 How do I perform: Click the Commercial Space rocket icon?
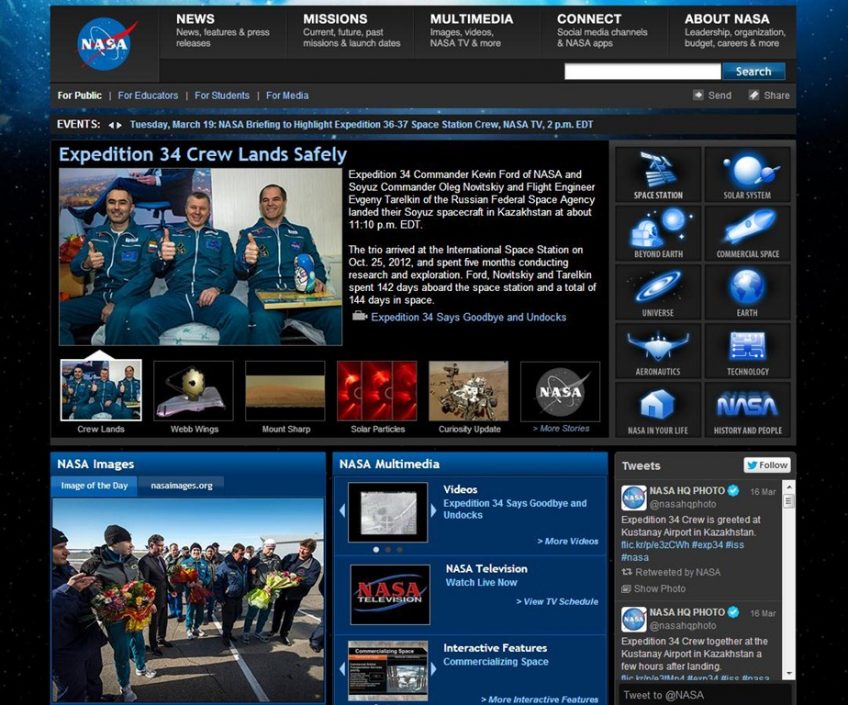[x=746, y=233]
